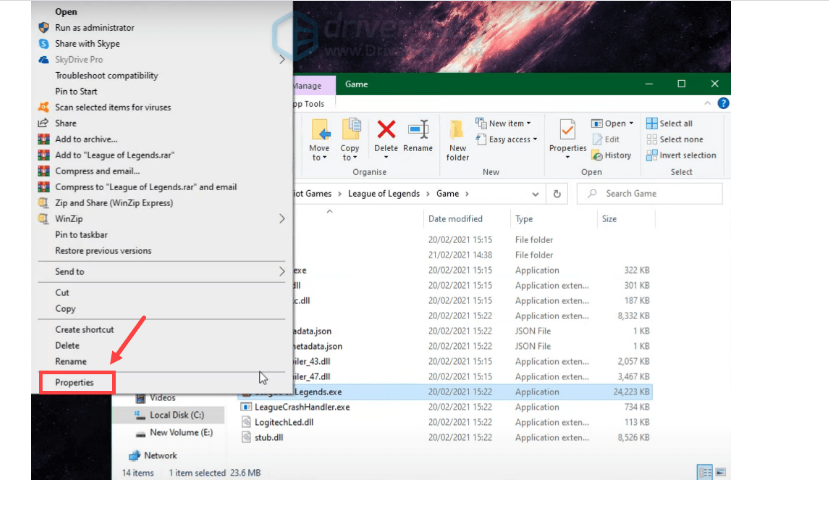Choose Troubleshoot compatibility

coord(106,76)
